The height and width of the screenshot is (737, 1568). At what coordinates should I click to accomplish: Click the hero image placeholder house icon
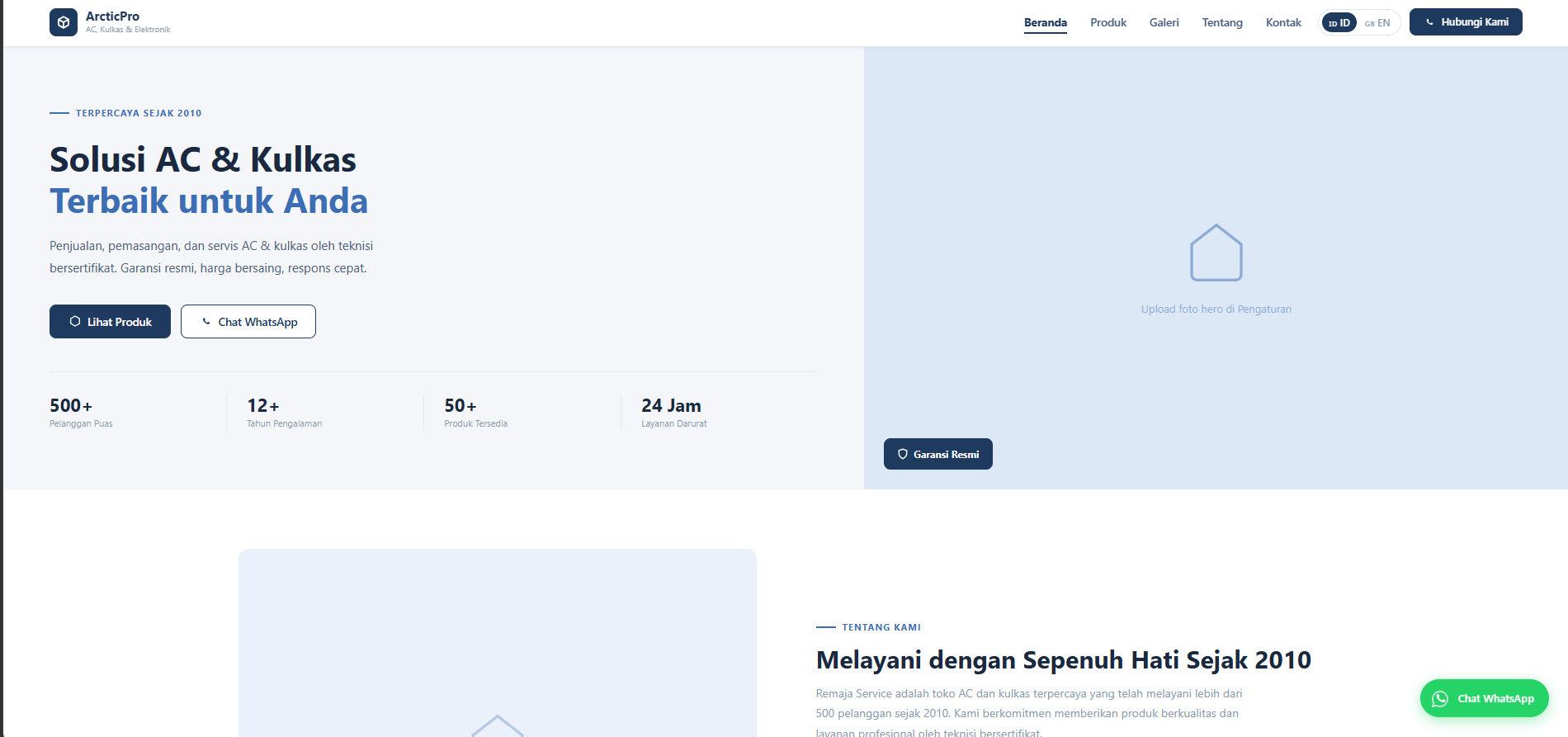tap(1216, 253)
